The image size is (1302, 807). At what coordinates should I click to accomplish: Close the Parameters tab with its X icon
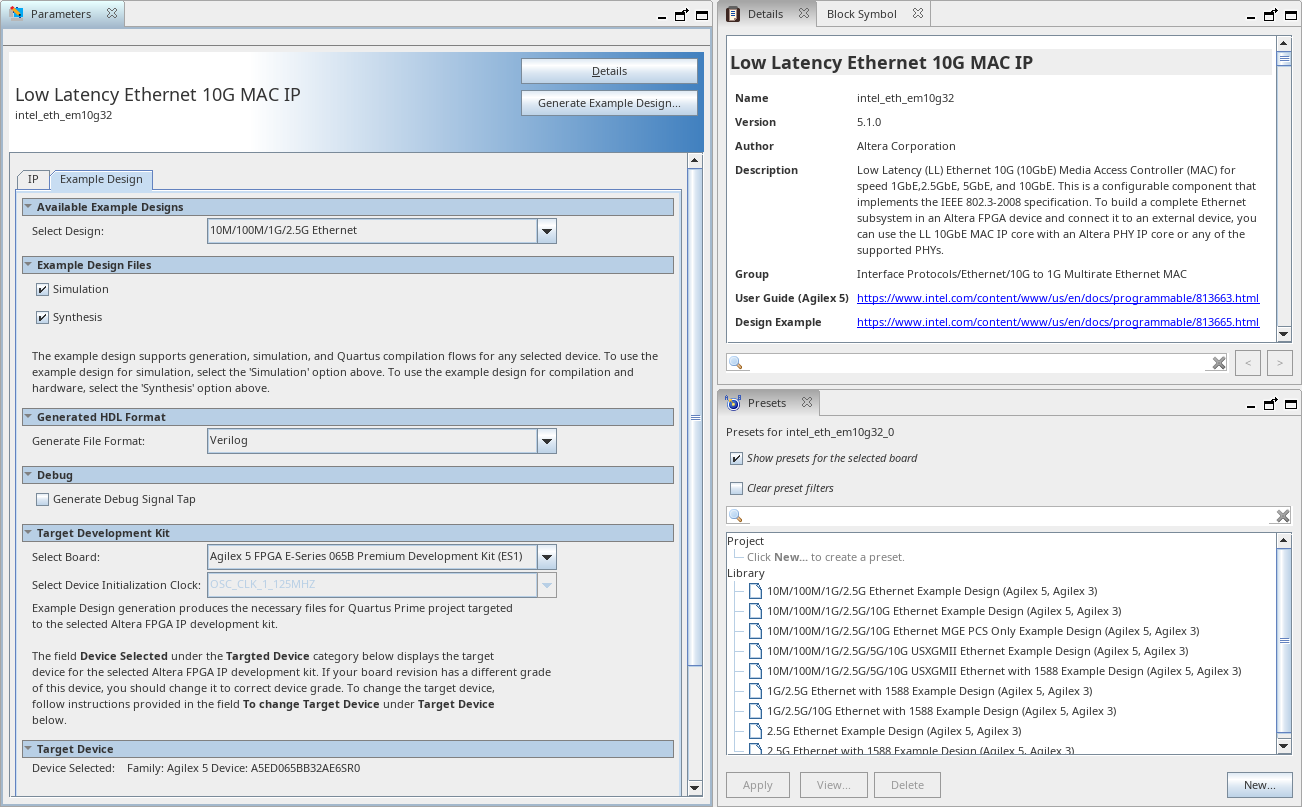coord(111,14)
